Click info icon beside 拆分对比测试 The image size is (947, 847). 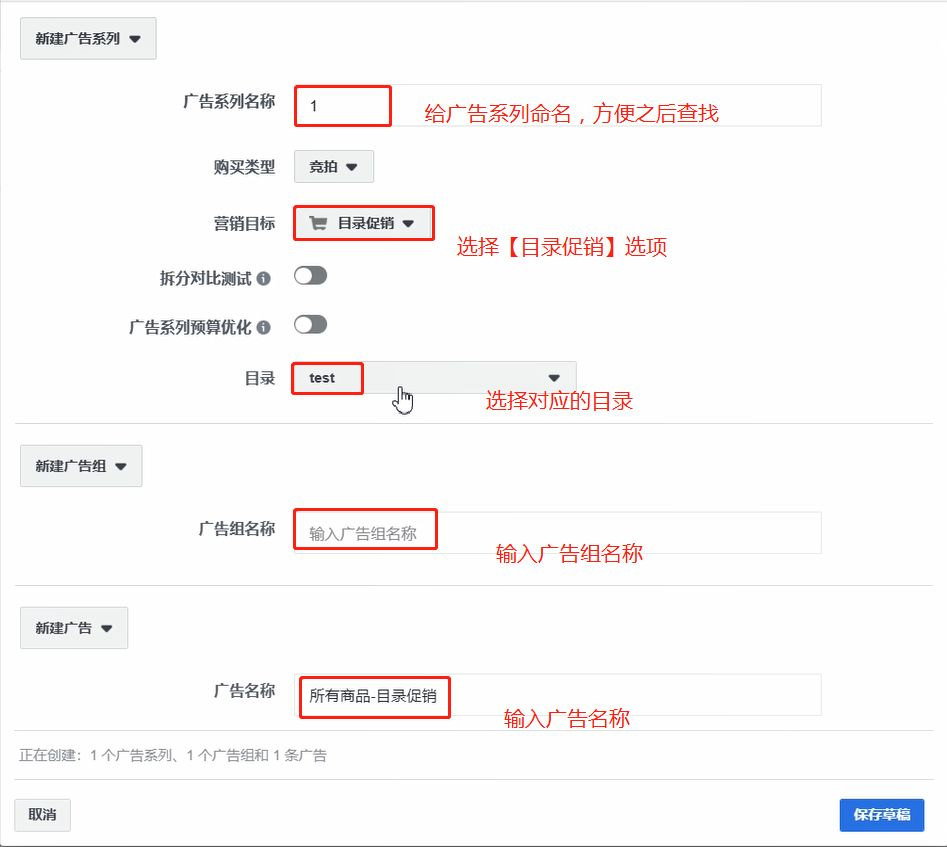point(263,279)
